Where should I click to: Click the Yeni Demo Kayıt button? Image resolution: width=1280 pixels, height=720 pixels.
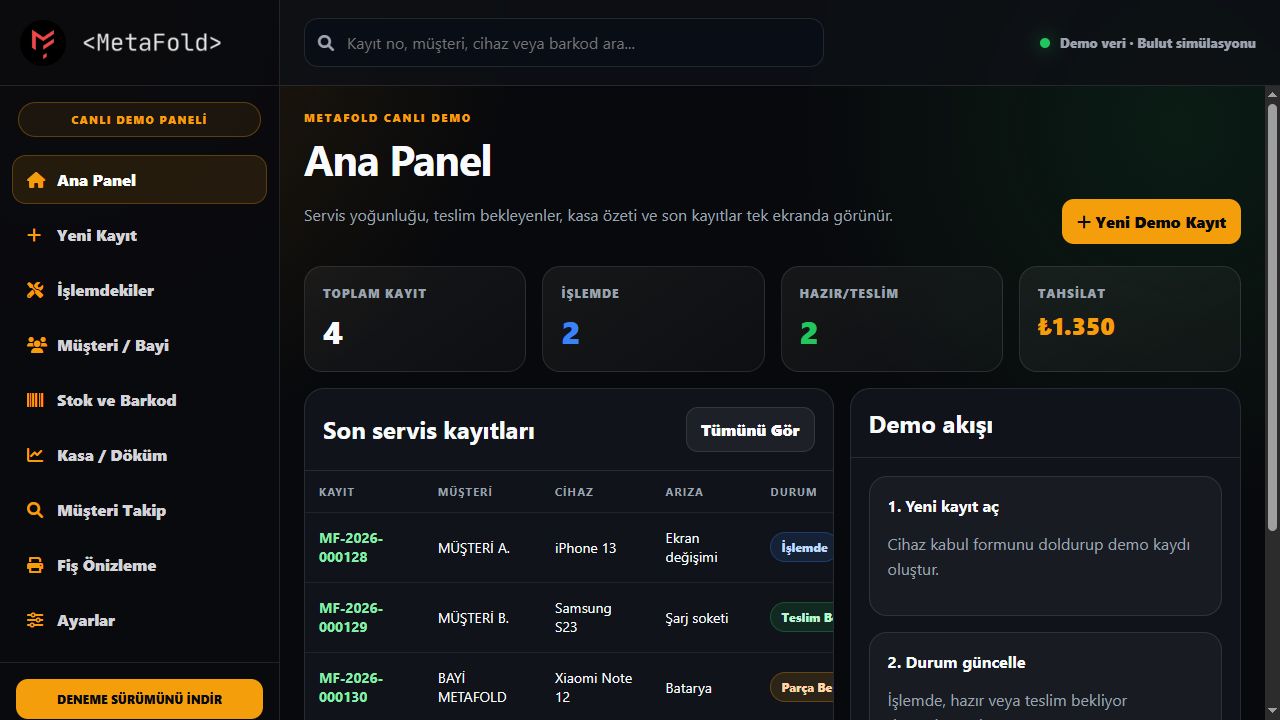pyautogui.click(x=1151, y=222)
